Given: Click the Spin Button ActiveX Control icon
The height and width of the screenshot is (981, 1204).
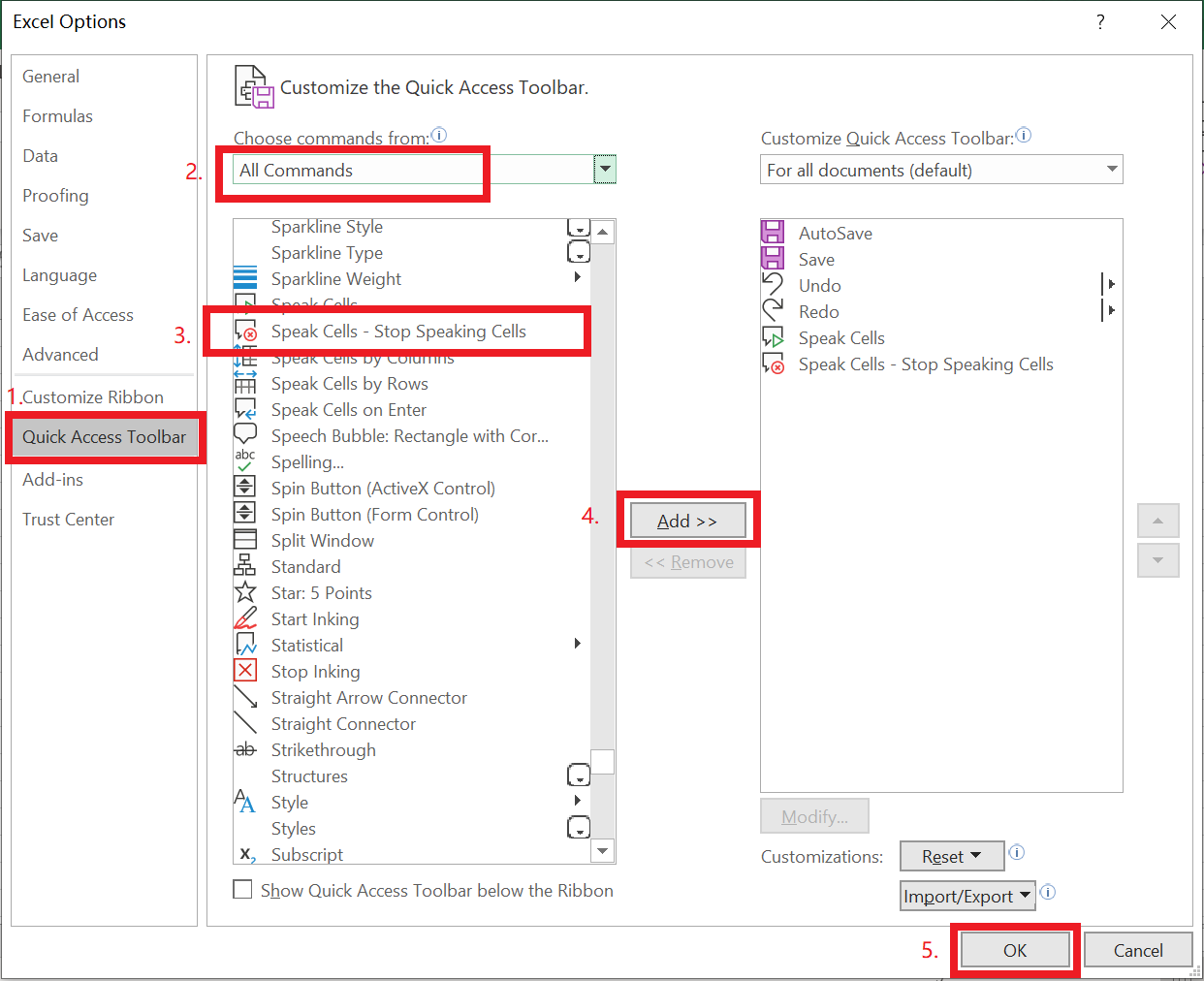Looking at the screenshot, I should (245, 488).
